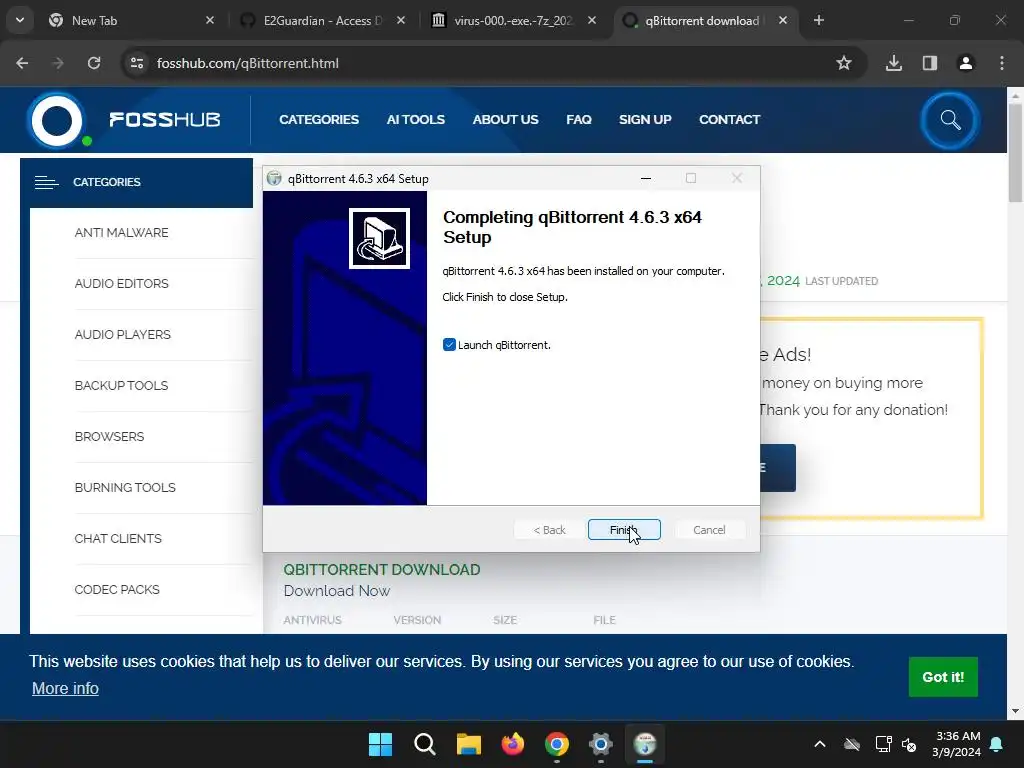1024x768 pixels.
Task: Select BROWSERS category
Action: tap(110, 436)
